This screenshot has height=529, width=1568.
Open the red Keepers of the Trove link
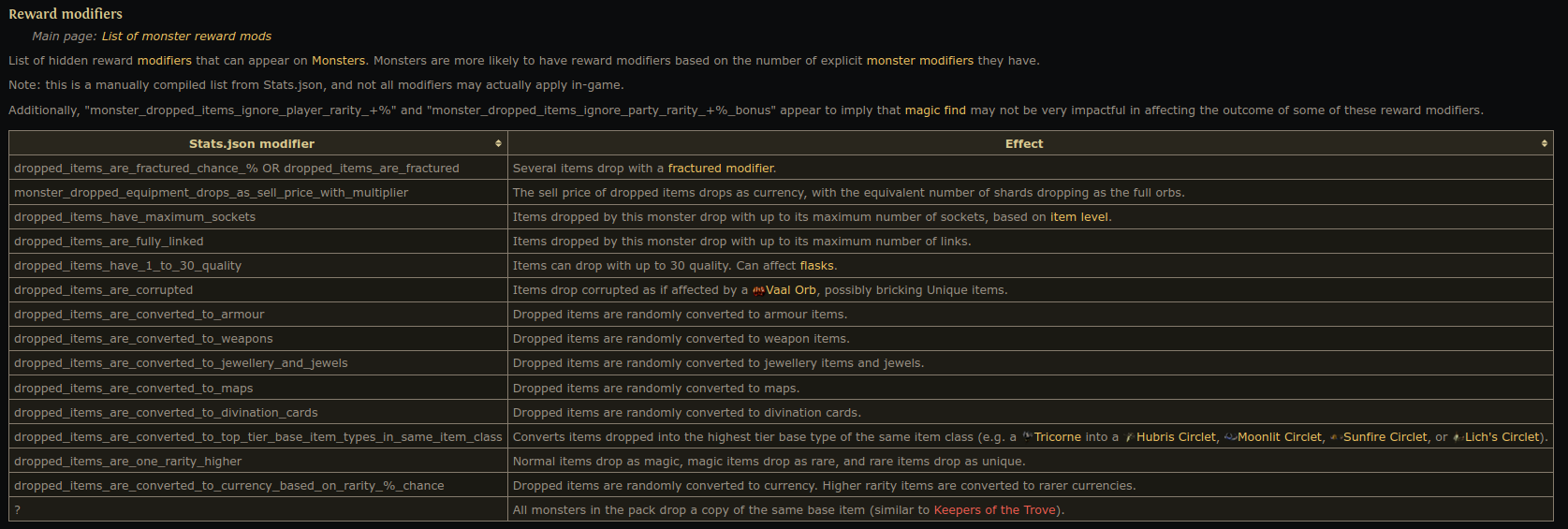pyautogui.click(x=995, y=510)
